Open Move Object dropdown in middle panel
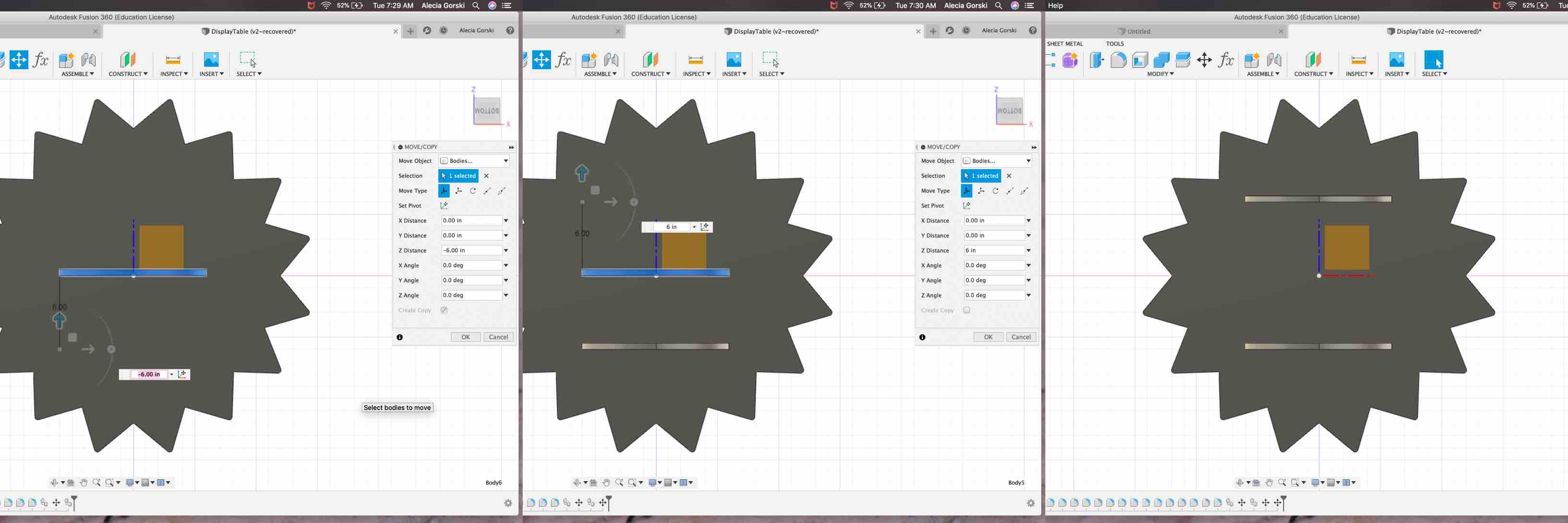Screen dimensions: 1568x523 tap(996, 161)
